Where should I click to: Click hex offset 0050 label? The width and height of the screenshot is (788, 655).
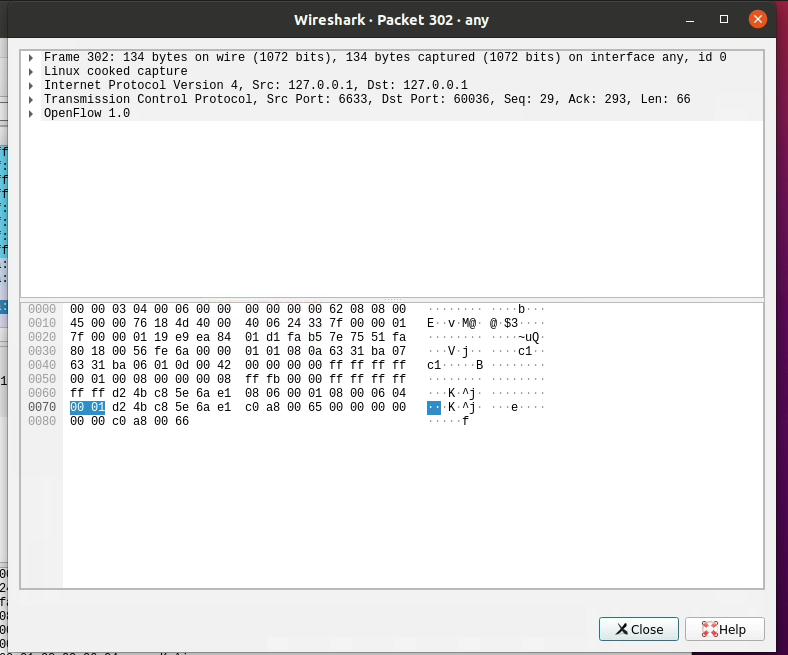click(42, 380)
